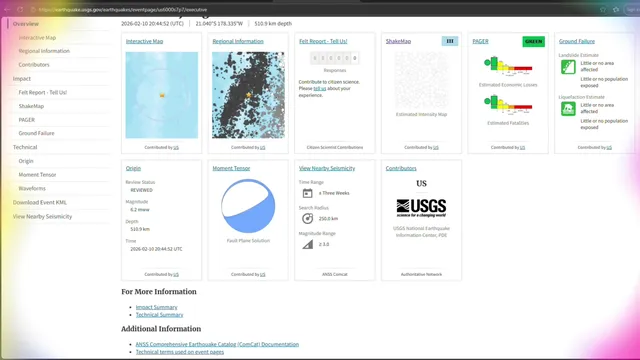Open the Contributors card title link
Viewport: 640px width, 360px height.
coord(401,168)
